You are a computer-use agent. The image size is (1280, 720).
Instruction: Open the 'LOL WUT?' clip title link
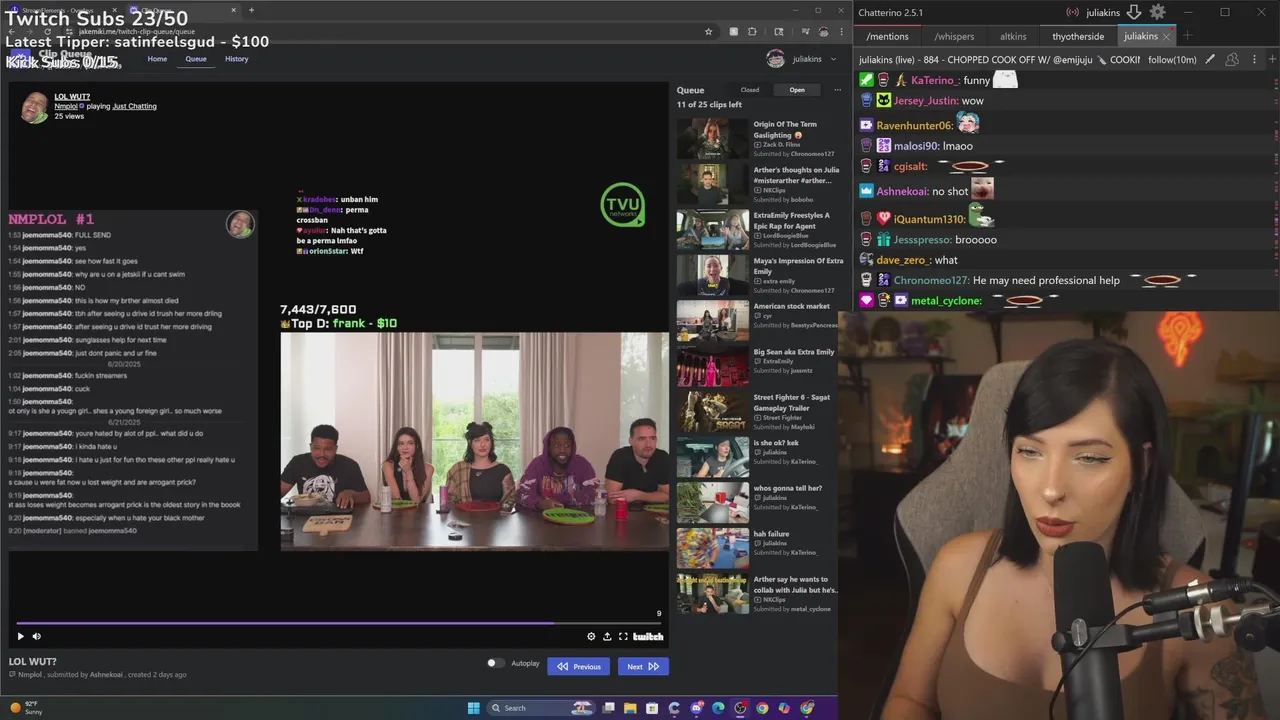(x=72, y=96)
